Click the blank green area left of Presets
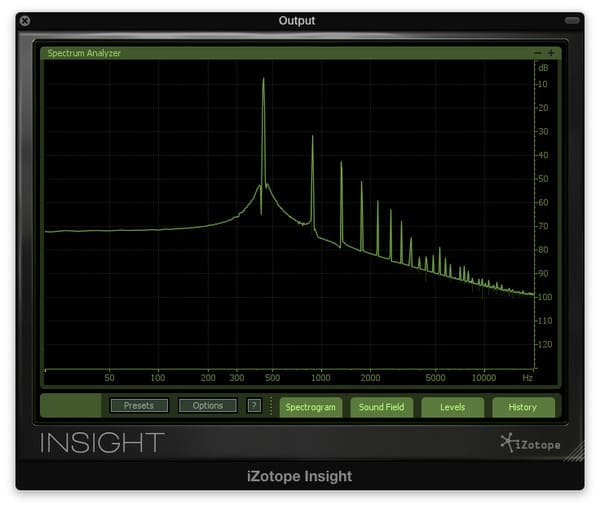600x509 pixels. (x=71, y=406)
